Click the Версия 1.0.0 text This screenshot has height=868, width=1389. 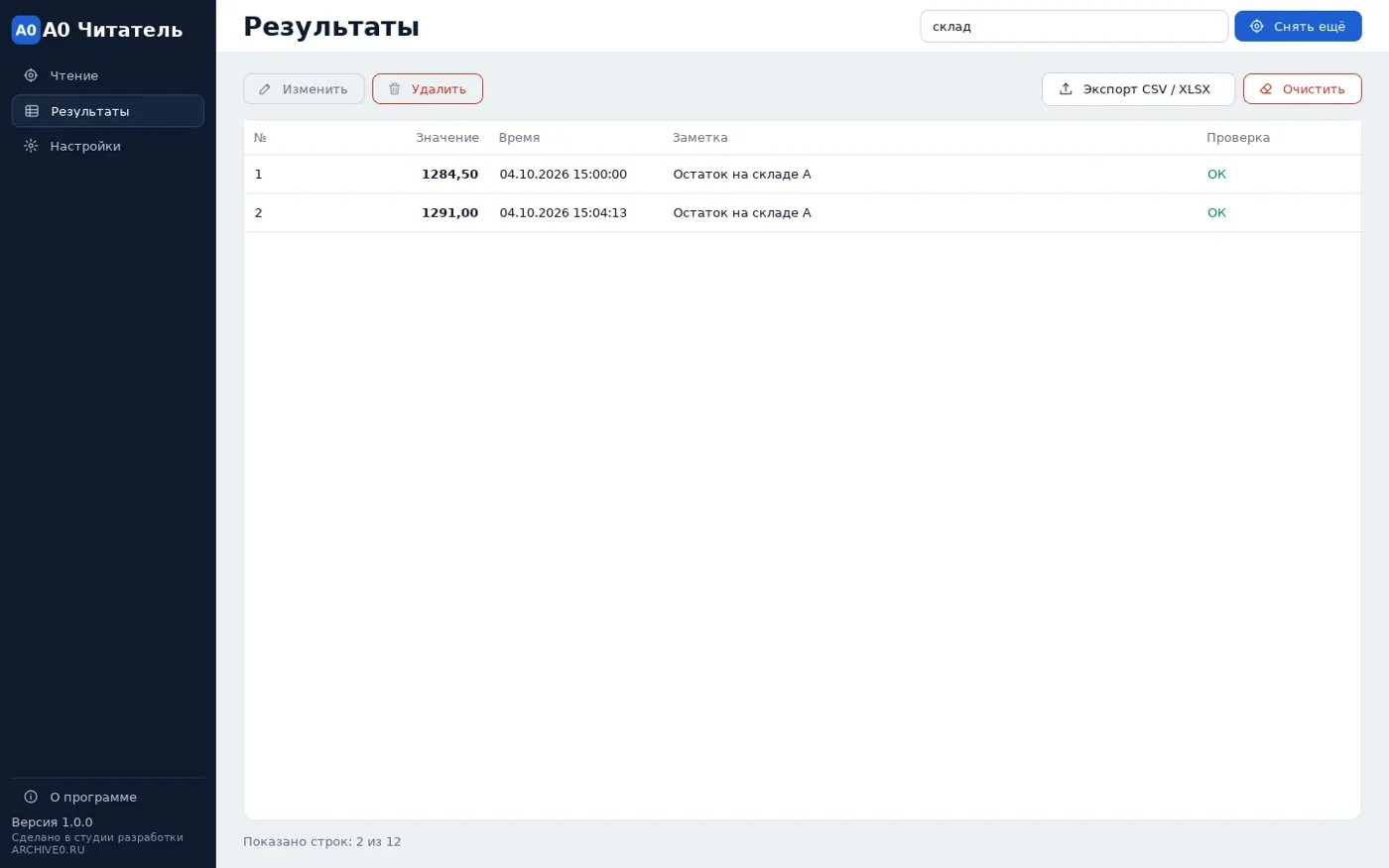(x=52, y=822)
